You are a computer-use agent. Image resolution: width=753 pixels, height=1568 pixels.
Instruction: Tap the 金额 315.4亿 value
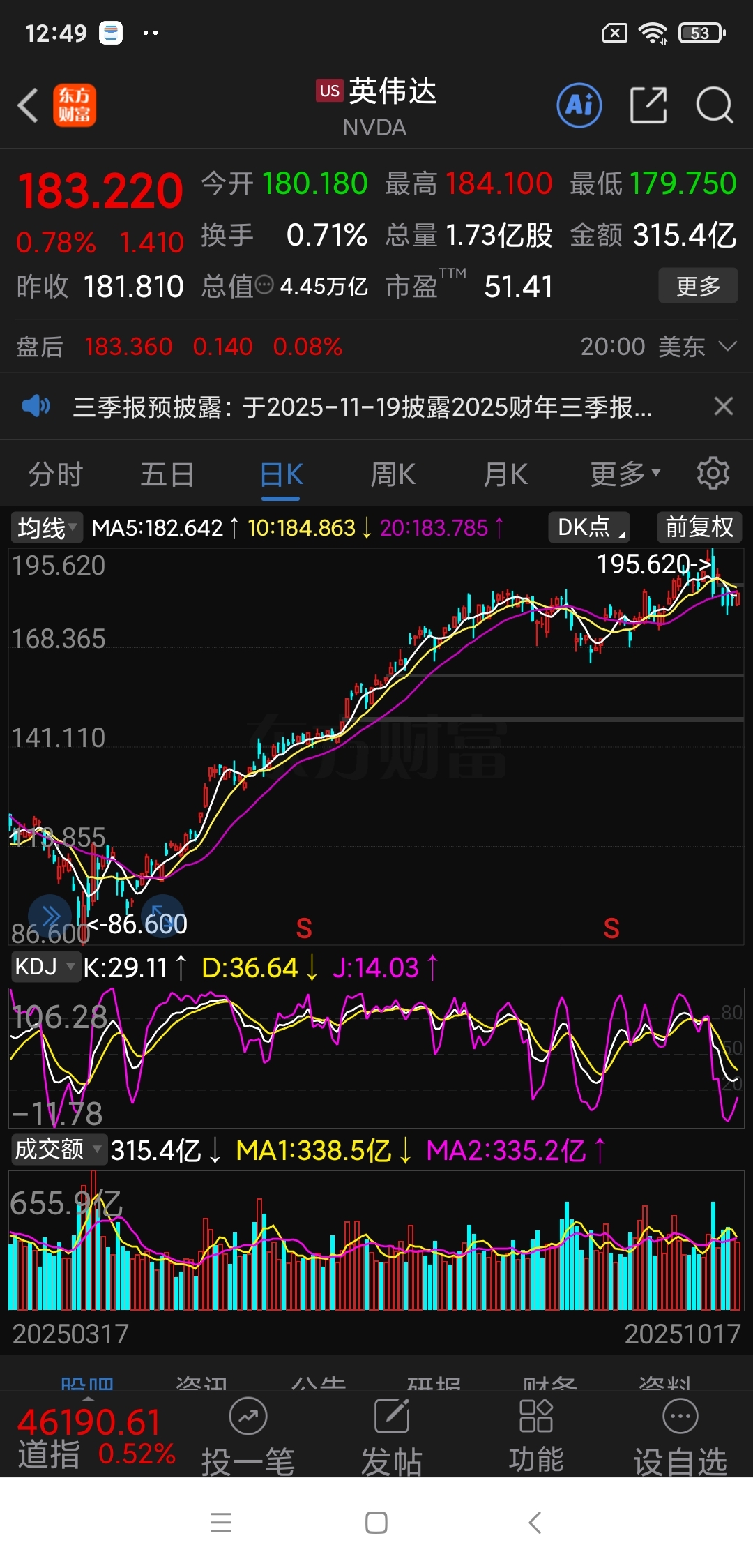(685, 235)
